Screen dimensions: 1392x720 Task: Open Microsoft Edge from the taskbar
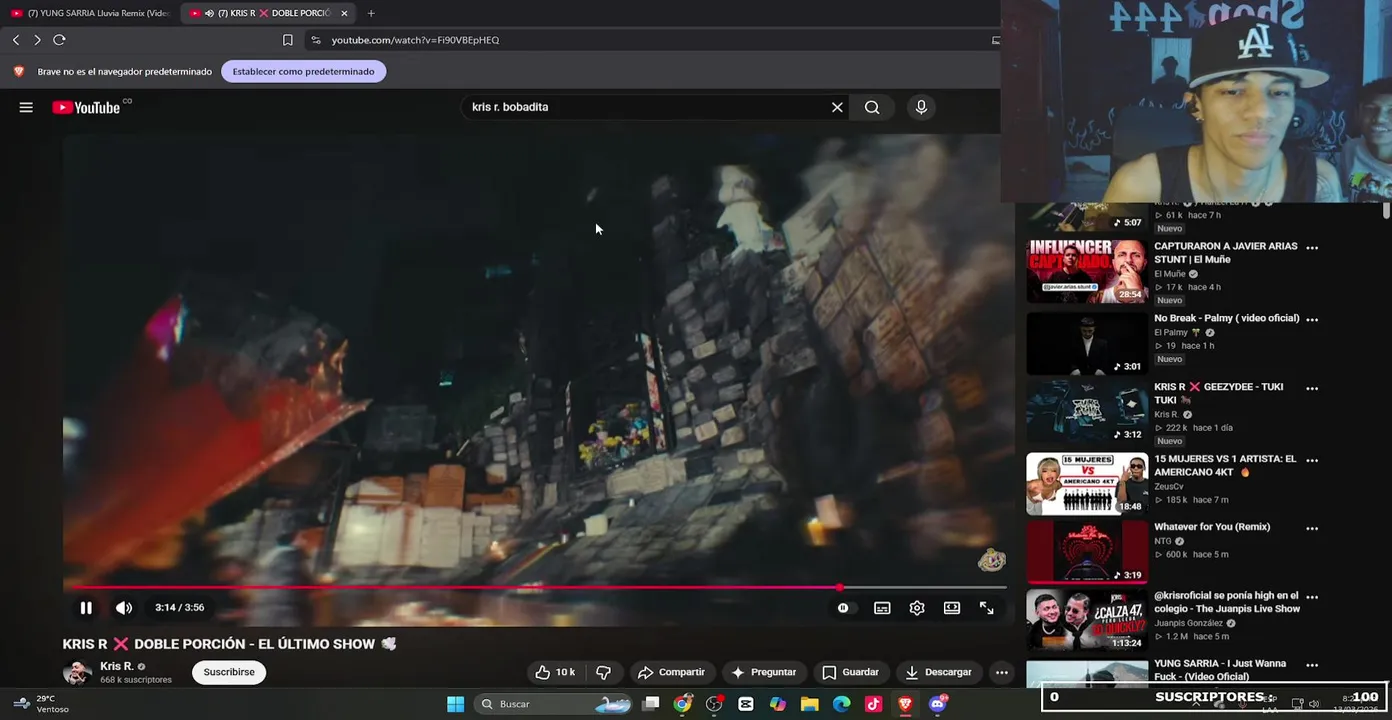[x=842, y=704]
